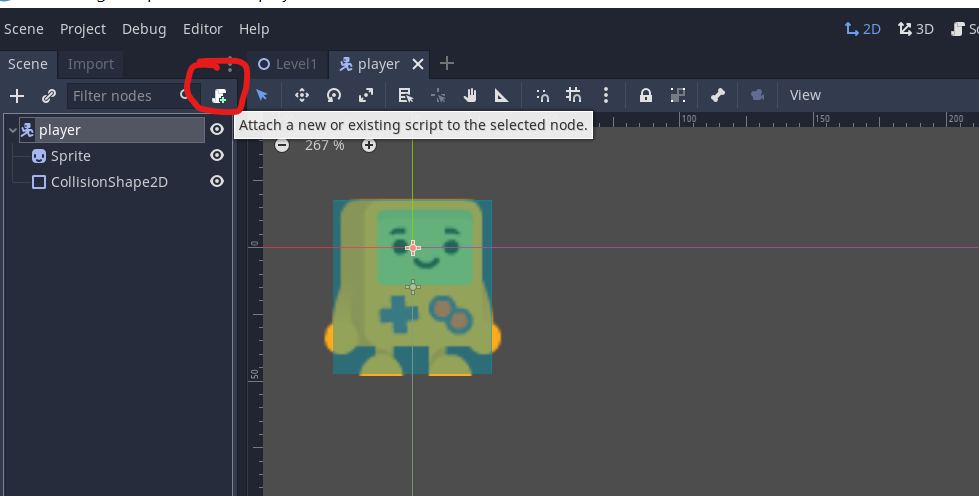Open the View menu in viewport toolbar

(805, 95)
